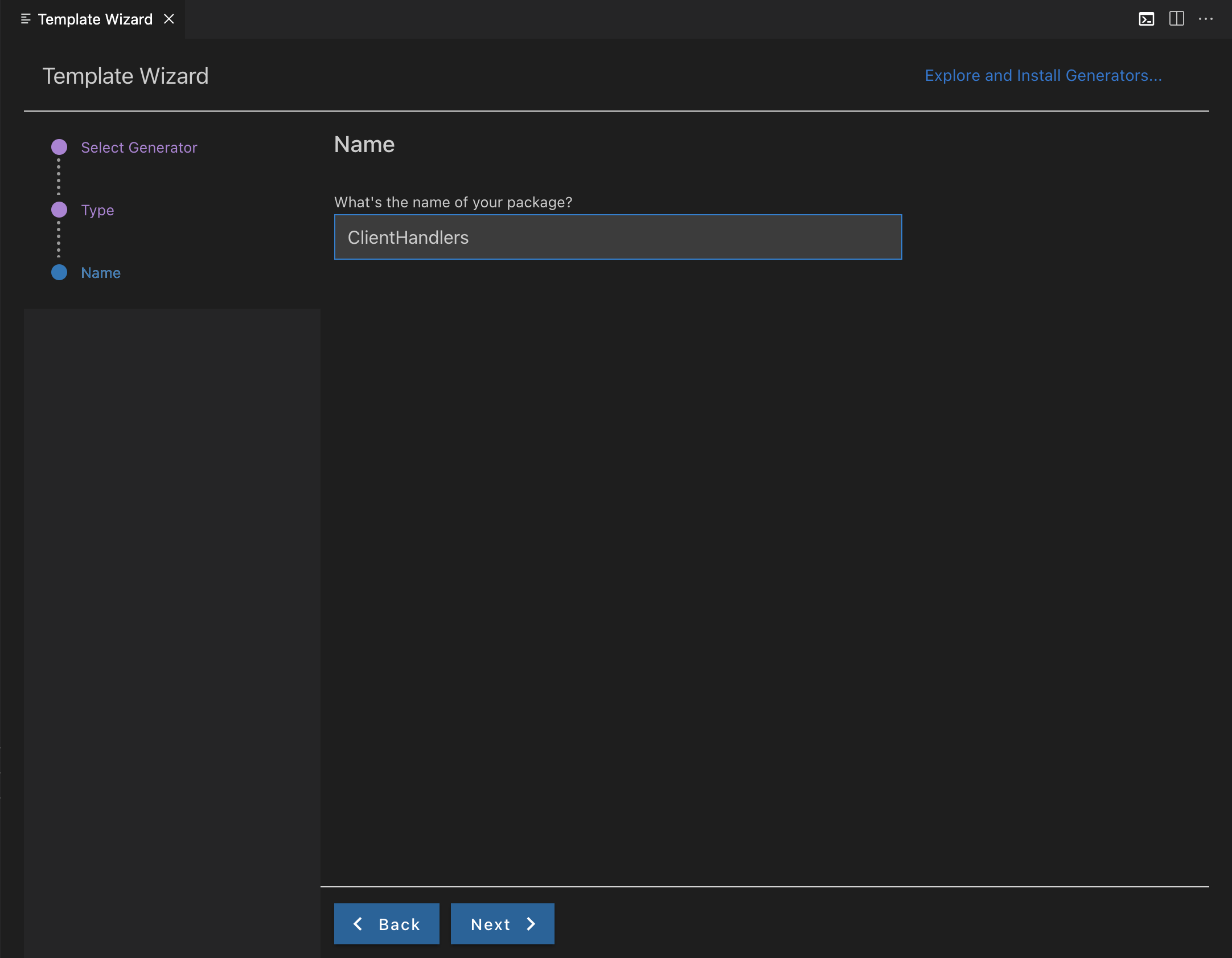Click the Name step indicator dot
This screenshot has width=1232, height=958.
(60, 272)
